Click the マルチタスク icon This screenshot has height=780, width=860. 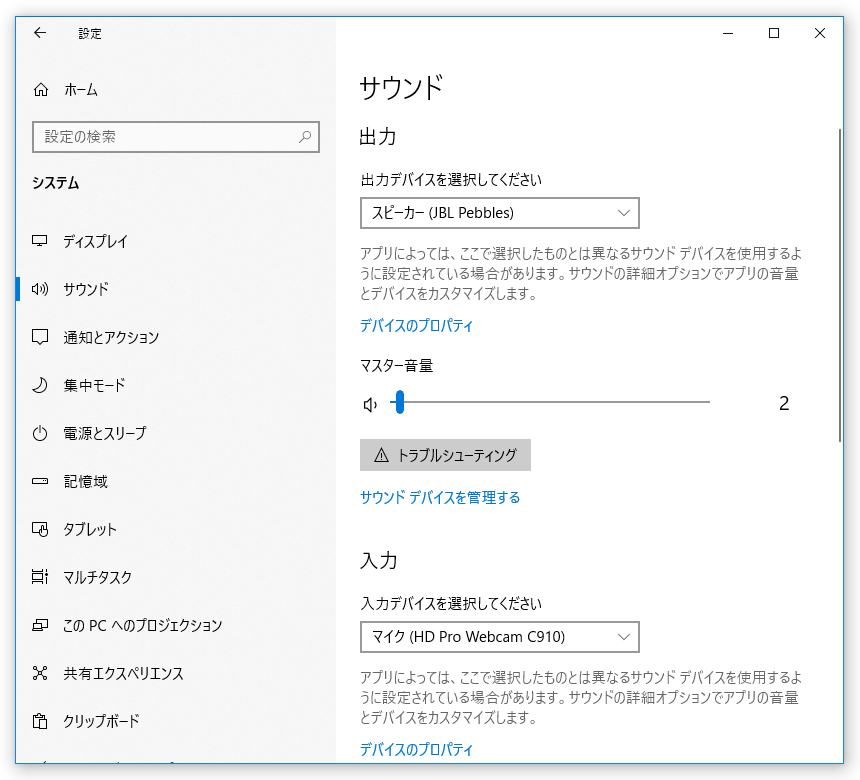pyautogui.click(x=40, y=577)
